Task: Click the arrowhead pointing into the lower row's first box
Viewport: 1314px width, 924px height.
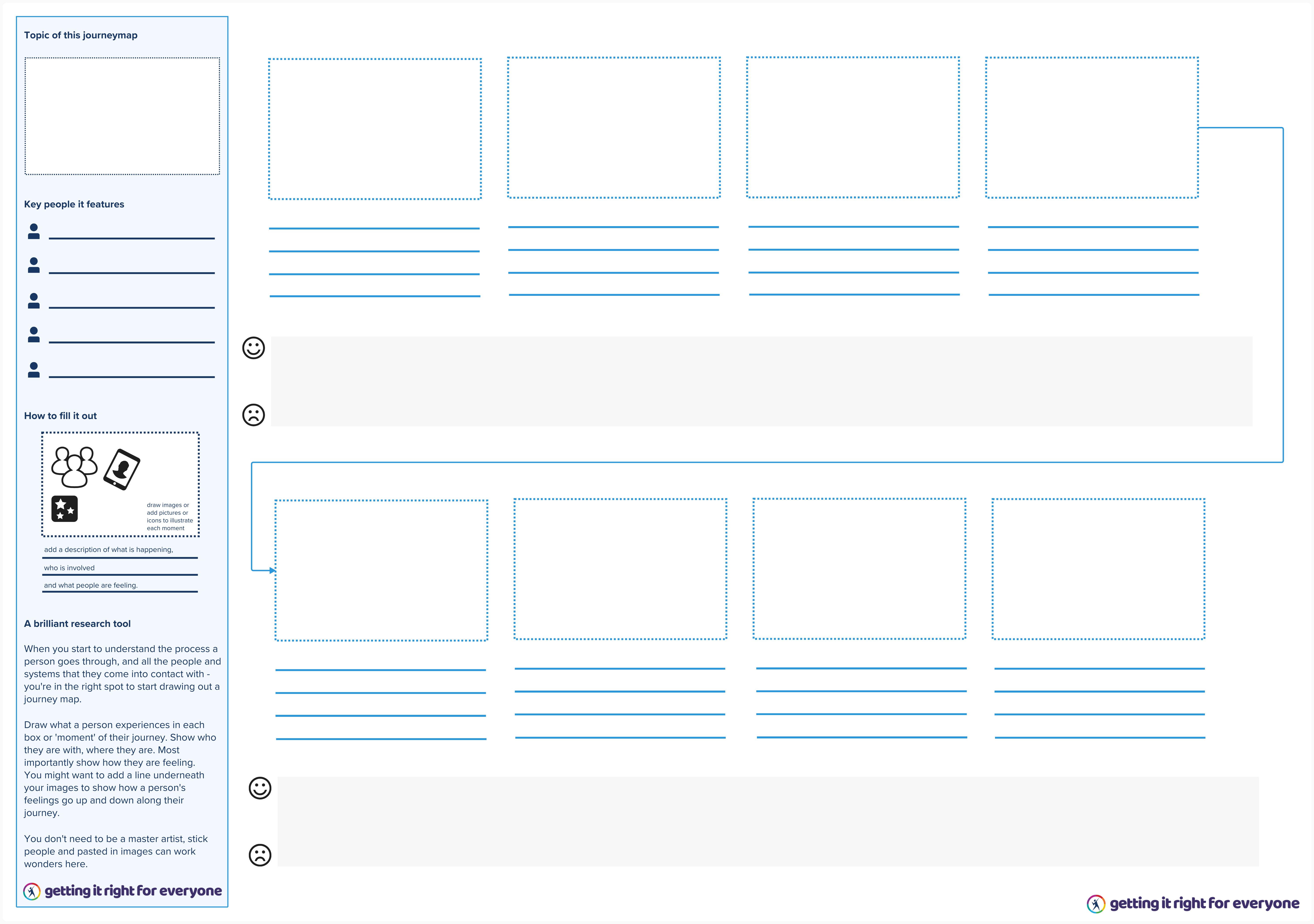Action: [x=272, y=570]
